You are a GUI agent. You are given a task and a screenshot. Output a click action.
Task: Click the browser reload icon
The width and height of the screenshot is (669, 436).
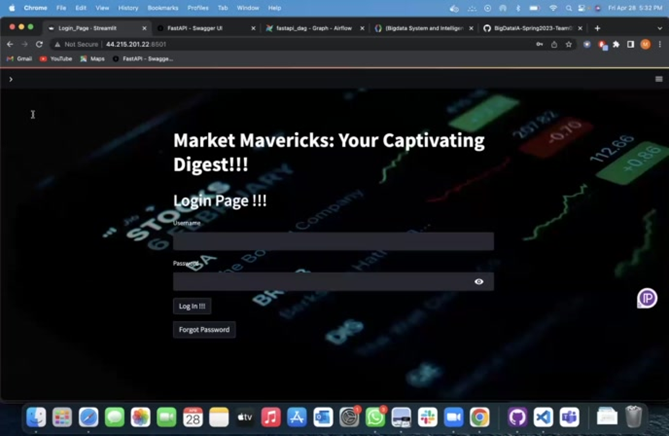(x=40, y=44)
